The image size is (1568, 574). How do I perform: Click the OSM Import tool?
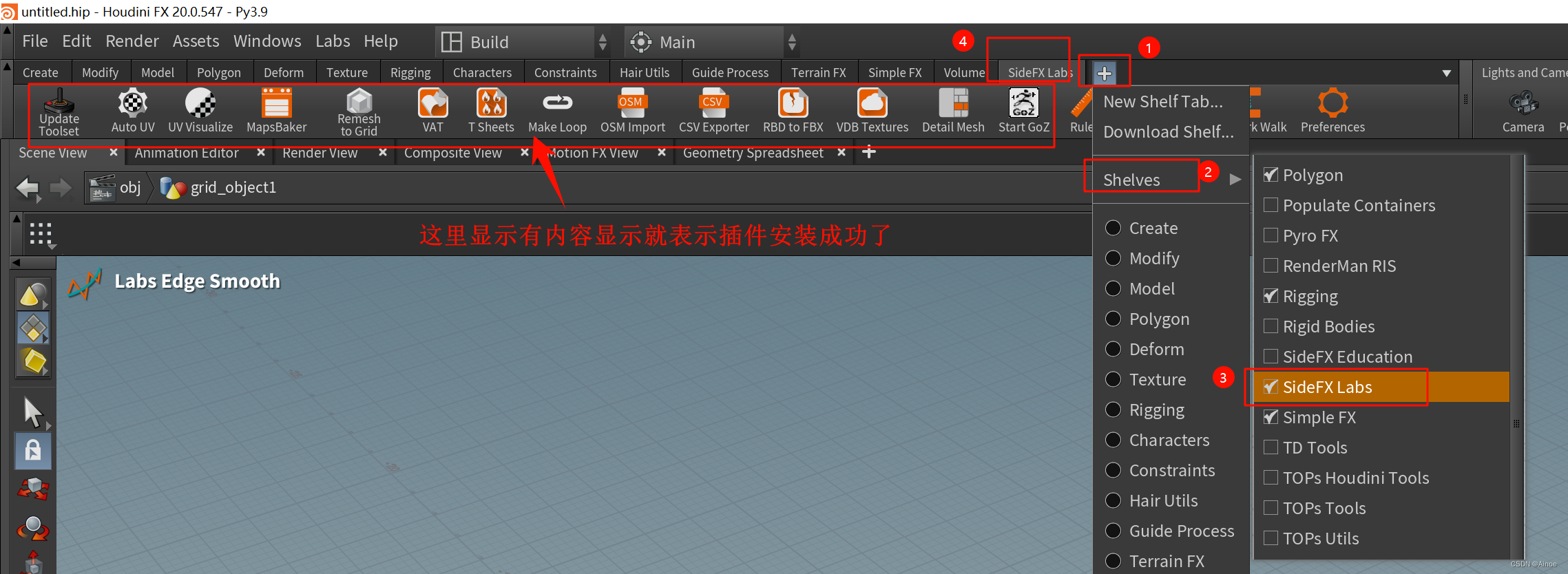[632, 111]
